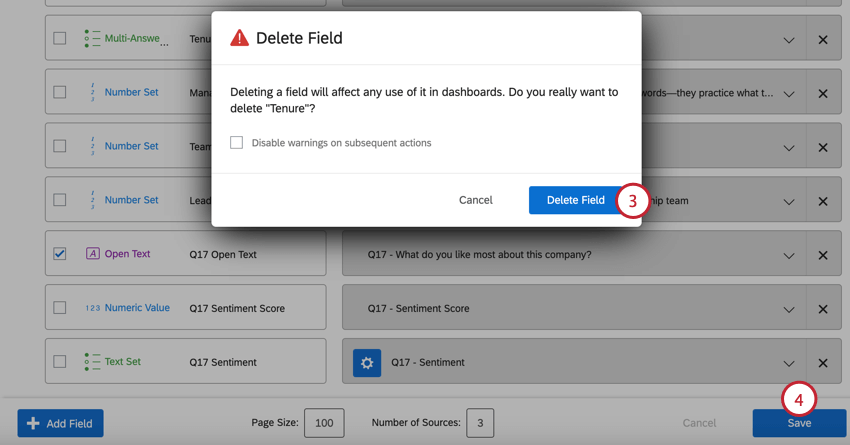The height and width of the screenshot is (445, 850).
Task: Save the field changes
Action: tap(799, 423)
